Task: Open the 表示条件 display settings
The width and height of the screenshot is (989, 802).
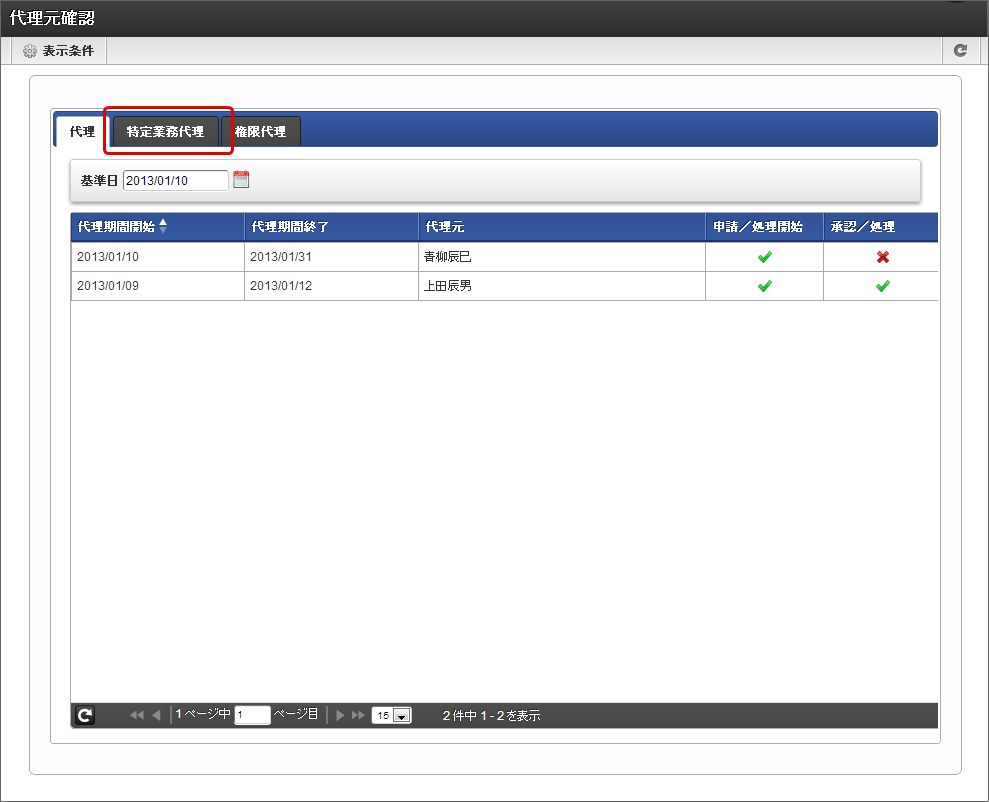Action: pyautogui.click(x=59, y=50)
